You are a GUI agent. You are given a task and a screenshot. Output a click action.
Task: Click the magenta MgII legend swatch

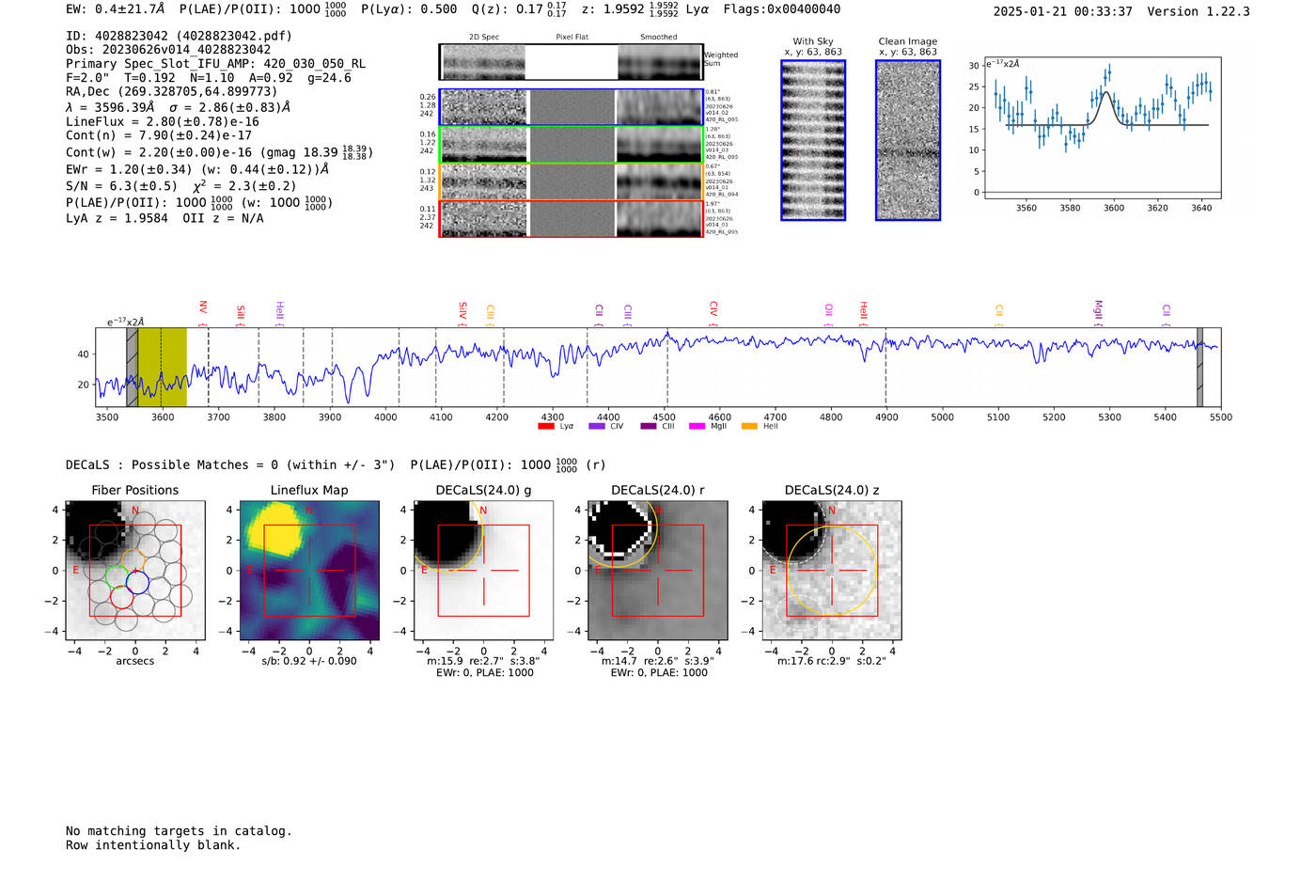click(x=697, y=426)
